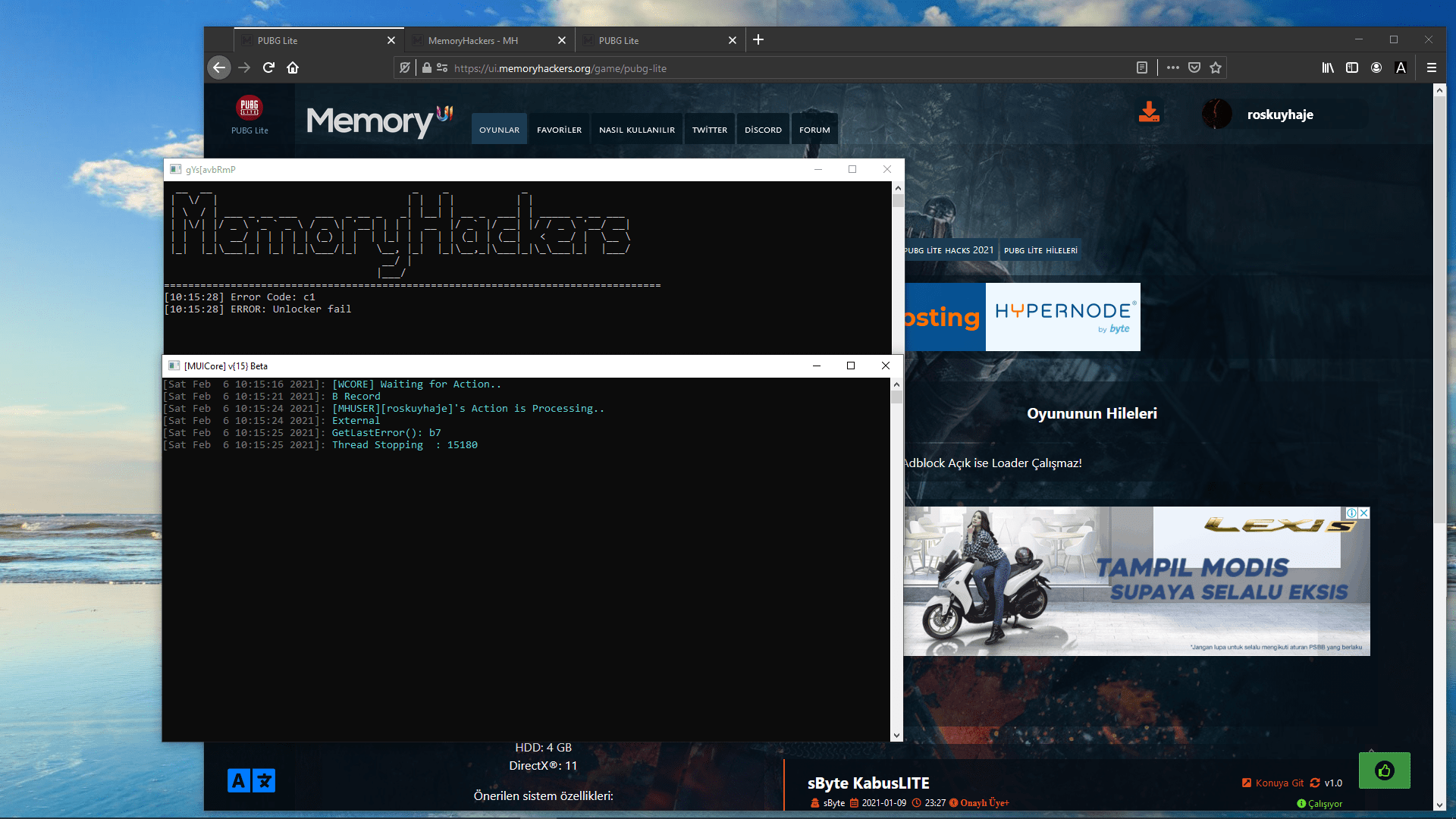Click the 'Oyununun Hileleri' heading
This screenshot has height=819, width=1456.
pos(1092,413)
